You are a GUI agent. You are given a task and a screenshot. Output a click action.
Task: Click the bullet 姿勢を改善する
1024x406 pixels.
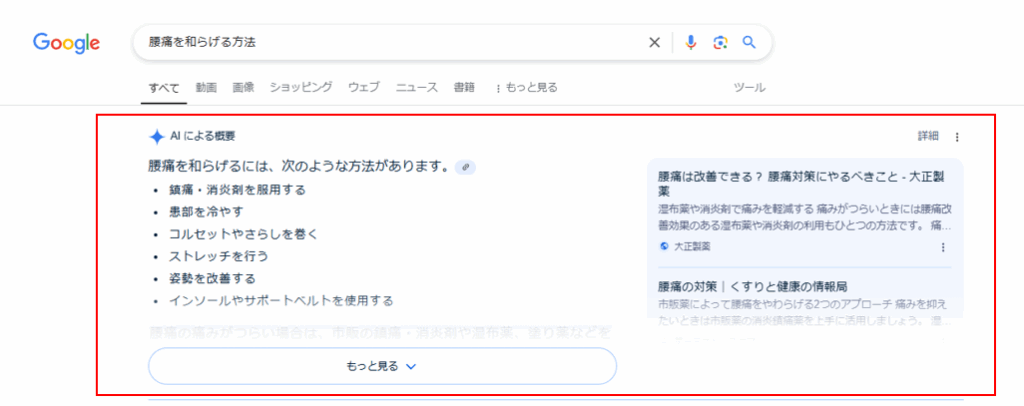(x=212, y=279)
